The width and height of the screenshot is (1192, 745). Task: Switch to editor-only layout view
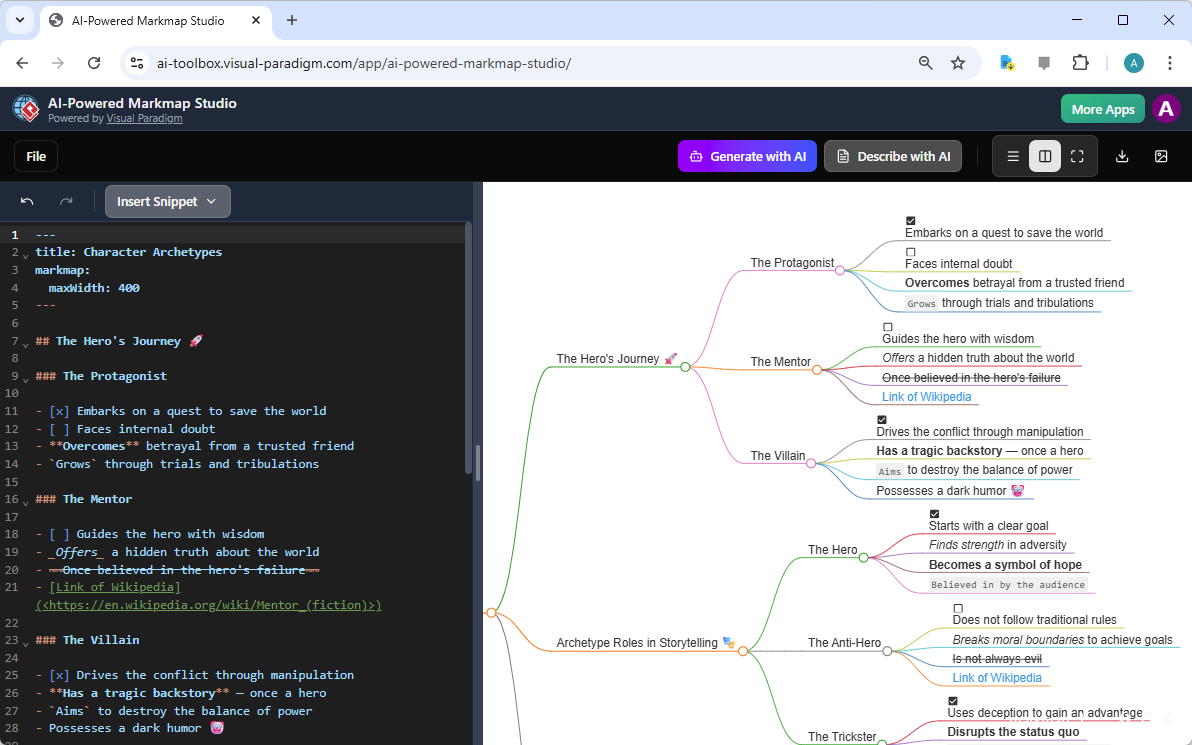tap(1013, 156)
